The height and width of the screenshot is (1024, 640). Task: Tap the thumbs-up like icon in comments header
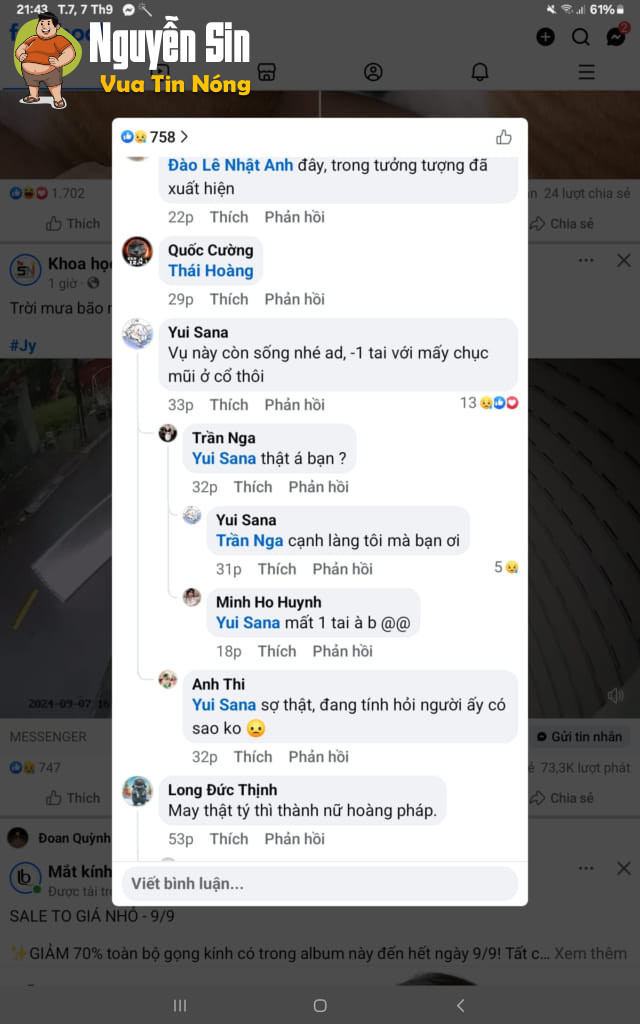tap(504, 136)
